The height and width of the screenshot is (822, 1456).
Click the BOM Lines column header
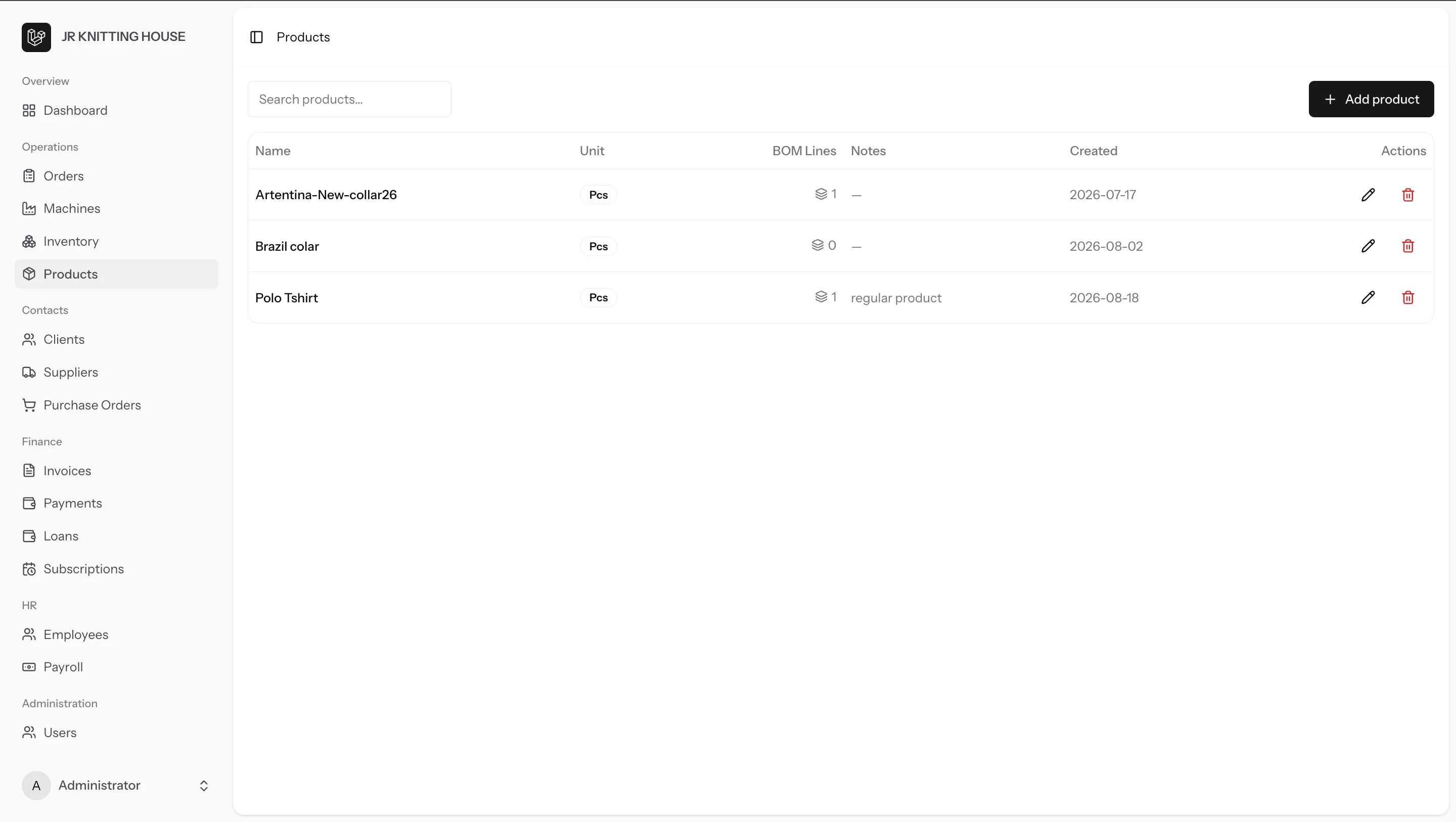(x=804, y=151)
